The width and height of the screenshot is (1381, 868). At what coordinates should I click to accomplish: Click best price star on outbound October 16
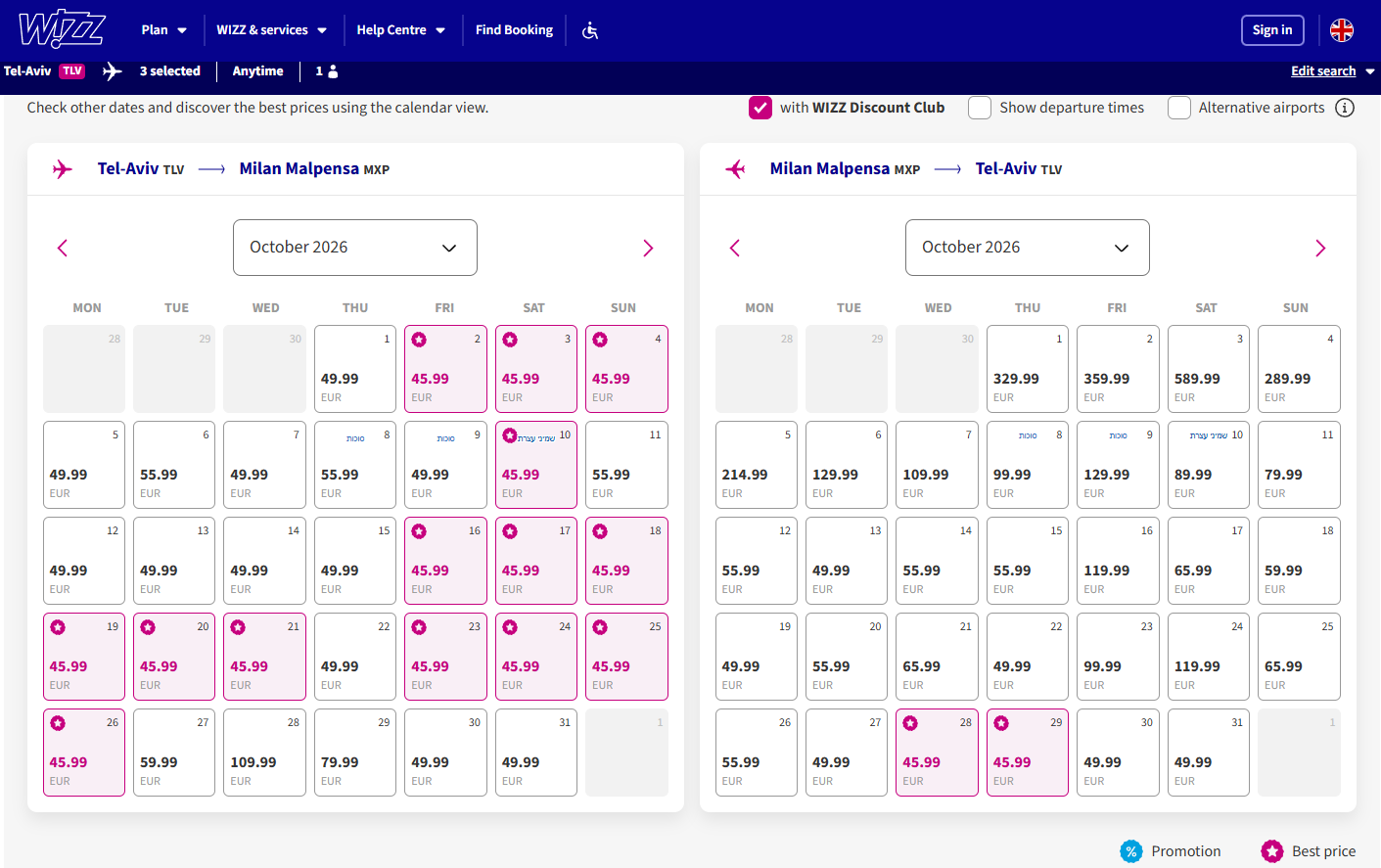[419, 531]
